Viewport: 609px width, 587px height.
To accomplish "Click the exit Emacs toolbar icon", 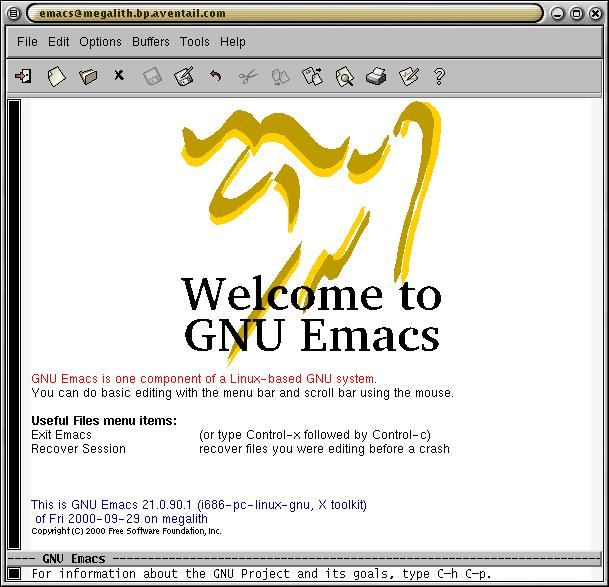I will [23, 76].
